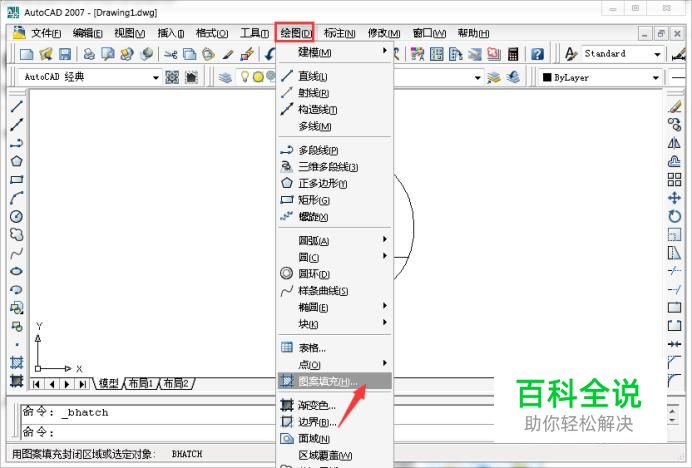Select the Move tool in right toolbar
The width and height of the screenshot is (692, 468).
click(x=674, y=198)
